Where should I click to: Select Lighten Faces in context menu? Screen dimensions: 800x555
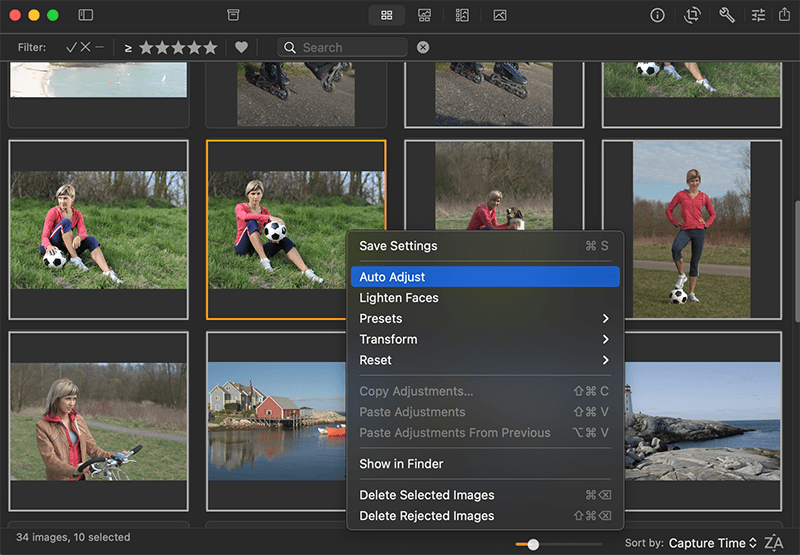click(x=485, y=297)
